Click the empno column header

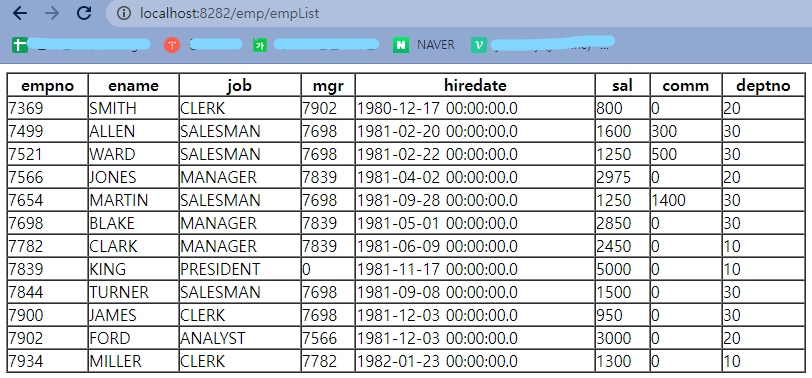tap(48, 85)
